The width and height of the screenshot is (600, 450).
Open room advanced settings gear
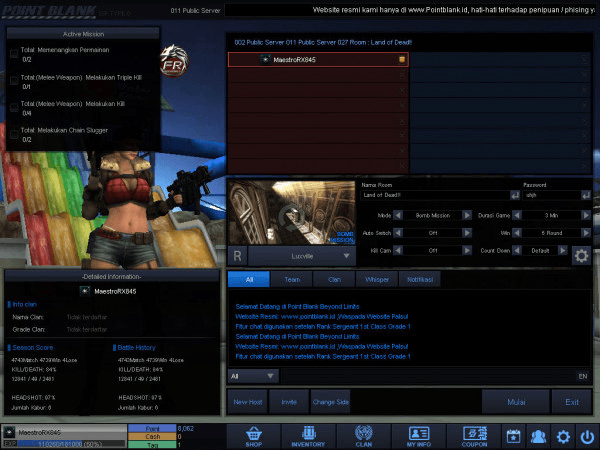coord(581,256)
